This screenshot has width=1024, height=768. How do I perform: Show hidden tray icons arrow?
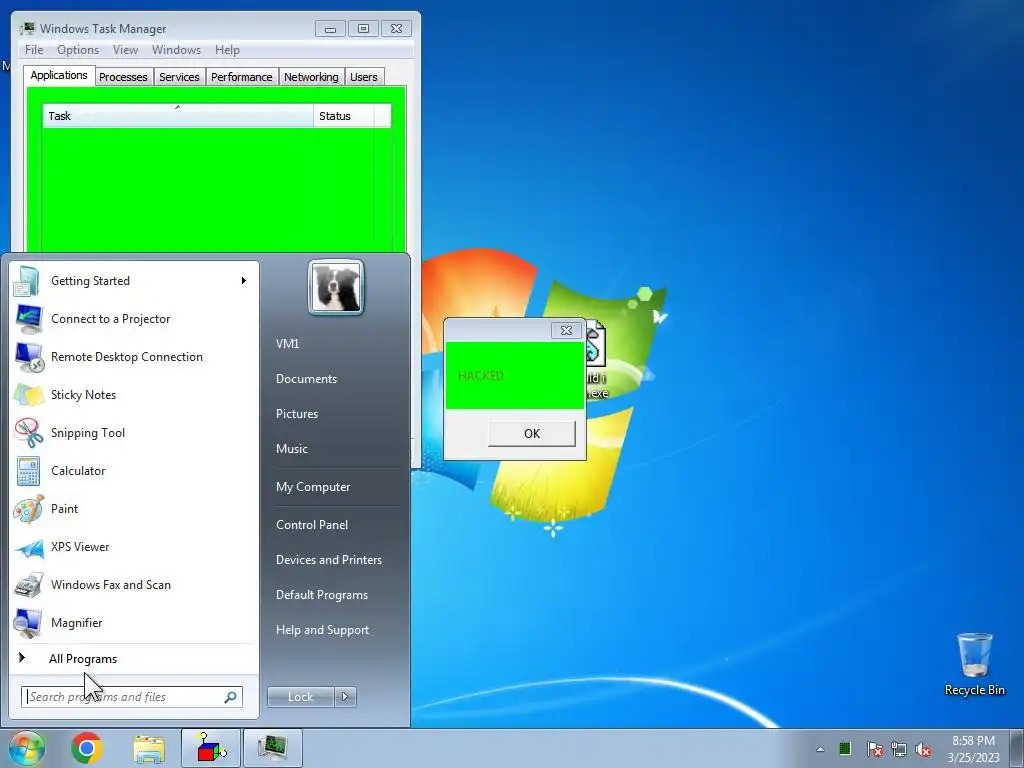click(820, 749)
